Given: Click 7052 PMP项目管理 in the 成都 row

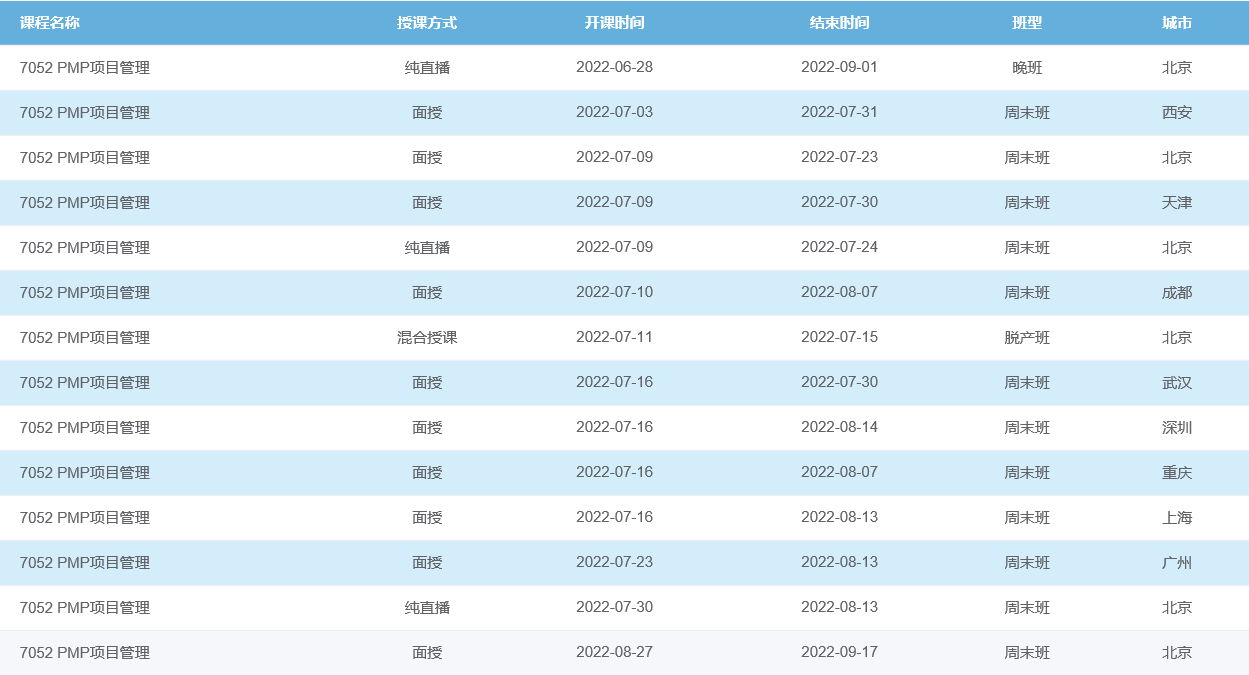Looking at the screenshot, I should coord(85,293).
